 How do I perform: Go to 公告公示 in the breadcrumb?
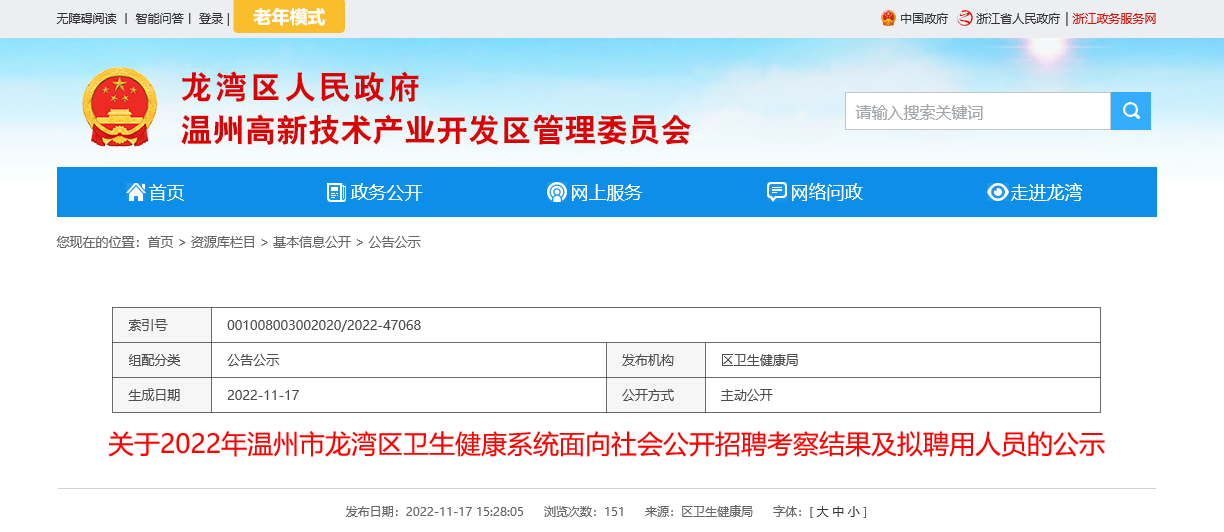395,242
